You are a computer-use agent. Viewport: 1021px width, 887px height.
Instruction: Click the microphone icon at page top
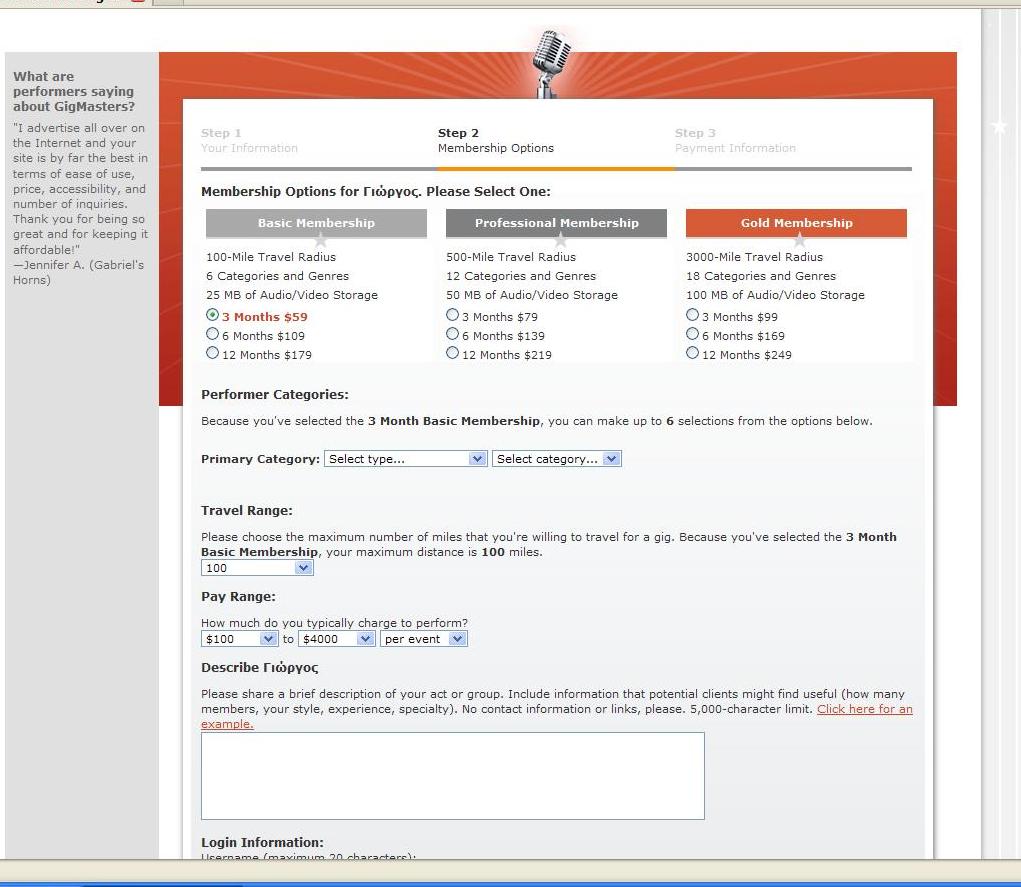tap(549, 62)
